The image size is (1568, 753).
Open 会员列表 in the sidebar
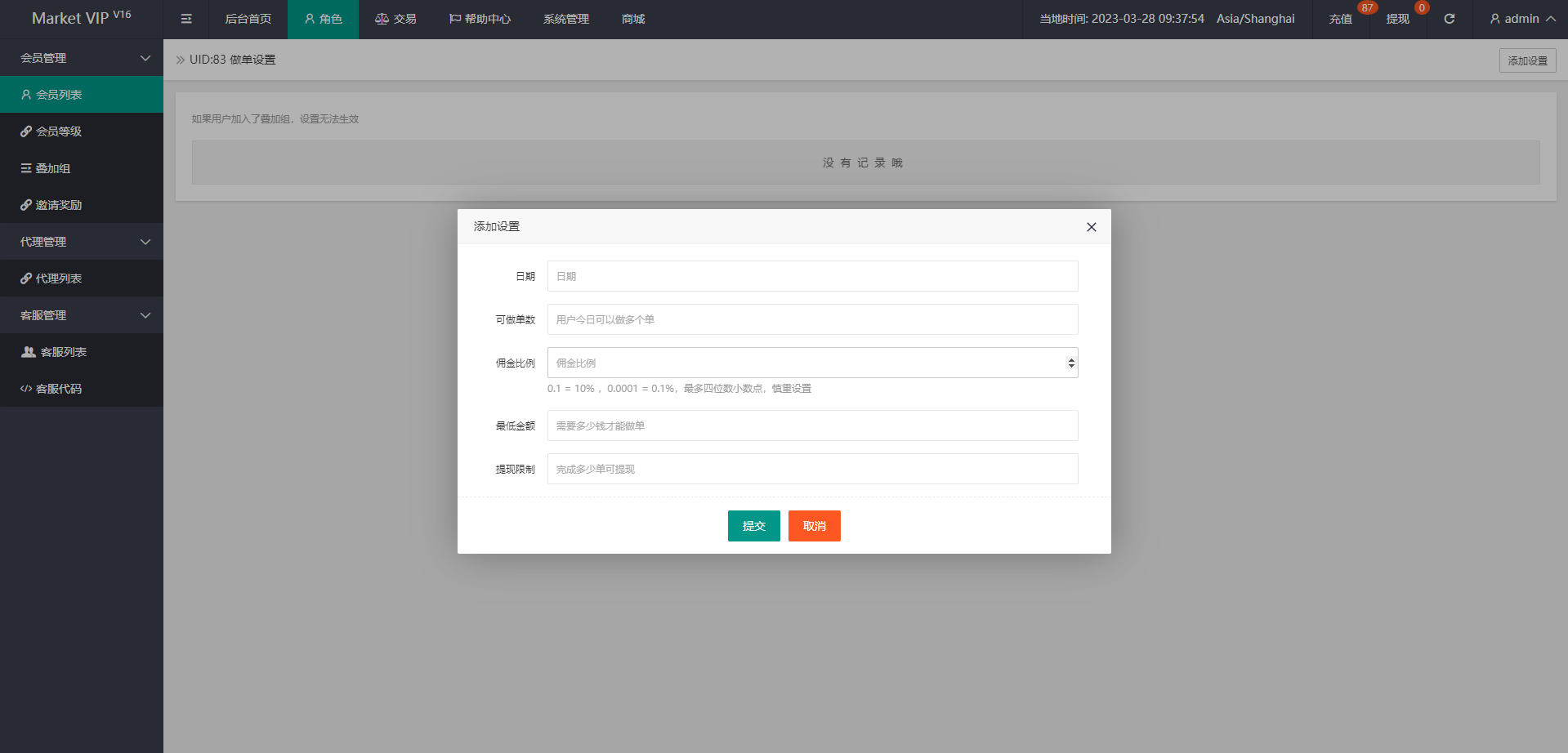pos(59,95)
